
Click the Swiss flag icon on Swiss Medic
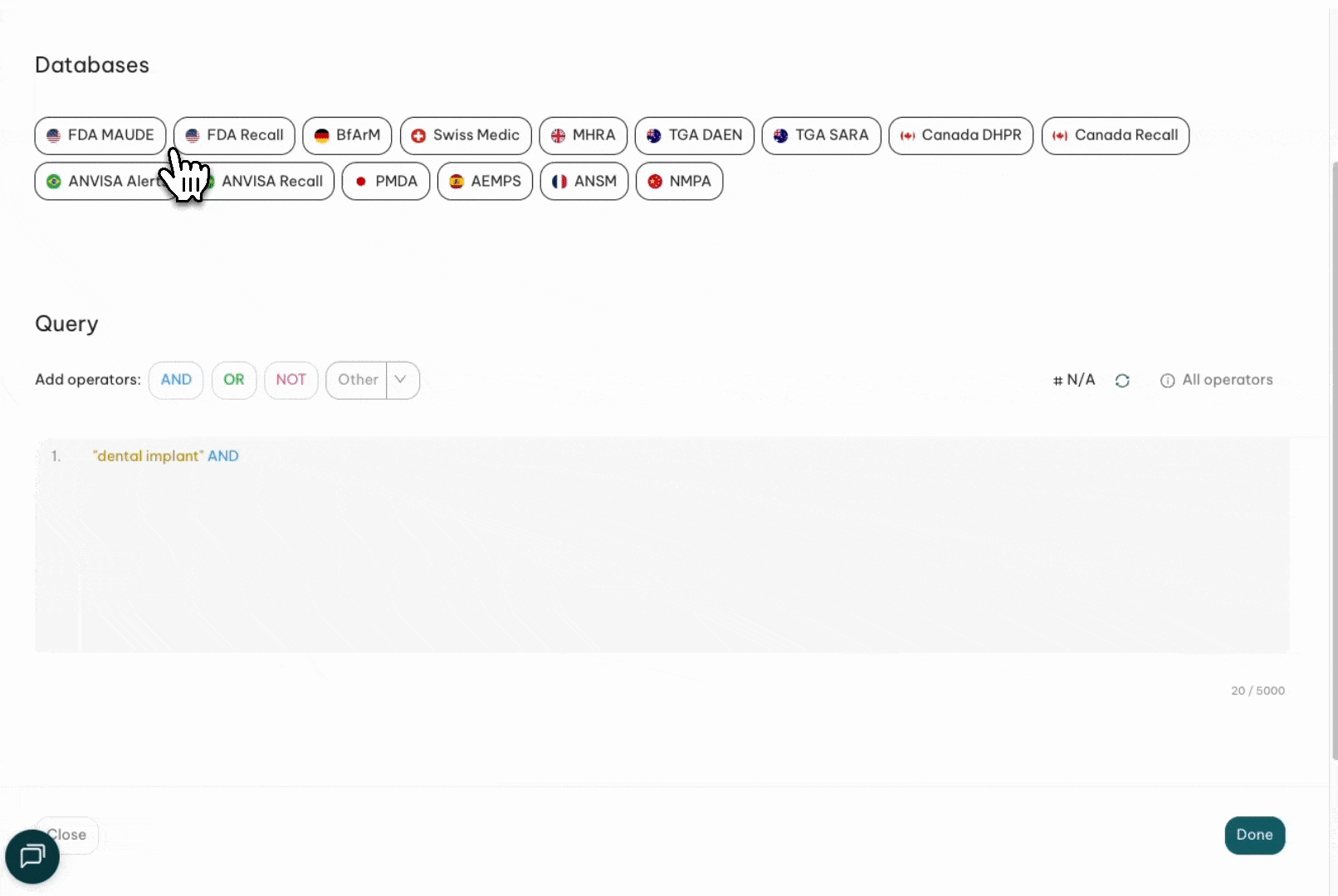[x=418, y=135]
